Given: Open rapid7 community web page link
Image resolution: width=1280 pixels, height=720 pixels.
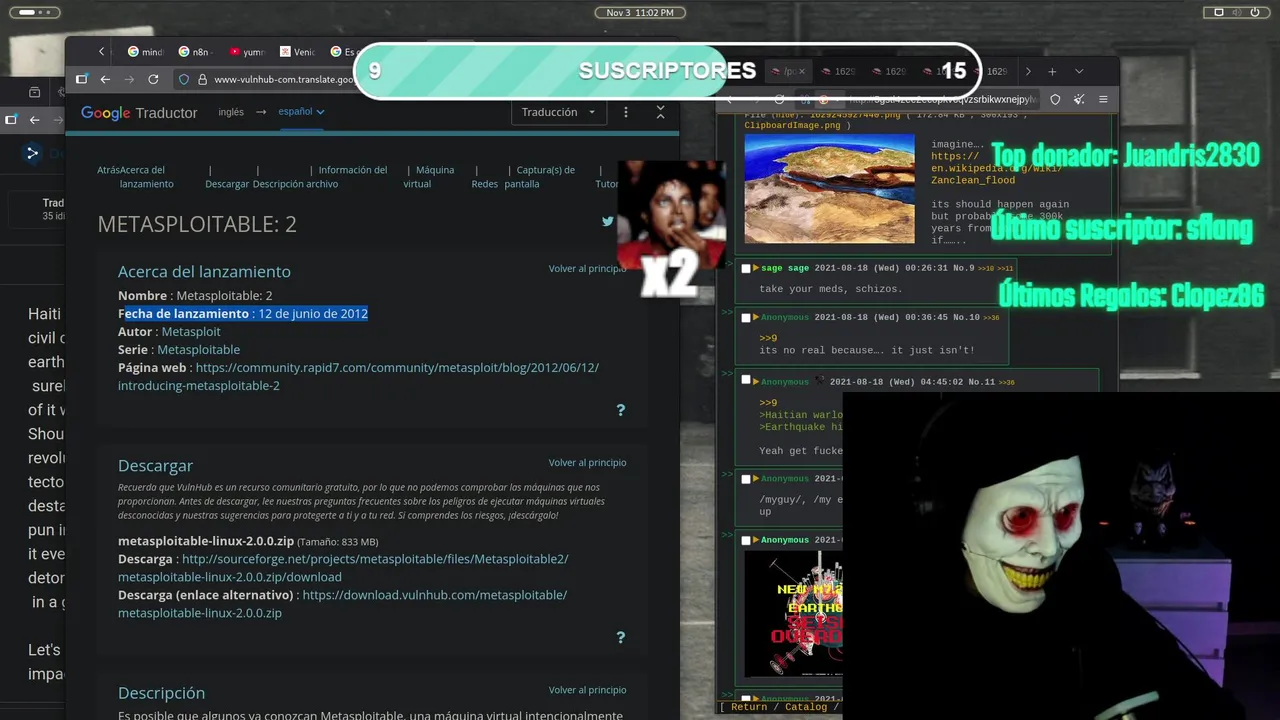Looking at the screenshot, I should (358, 376).
